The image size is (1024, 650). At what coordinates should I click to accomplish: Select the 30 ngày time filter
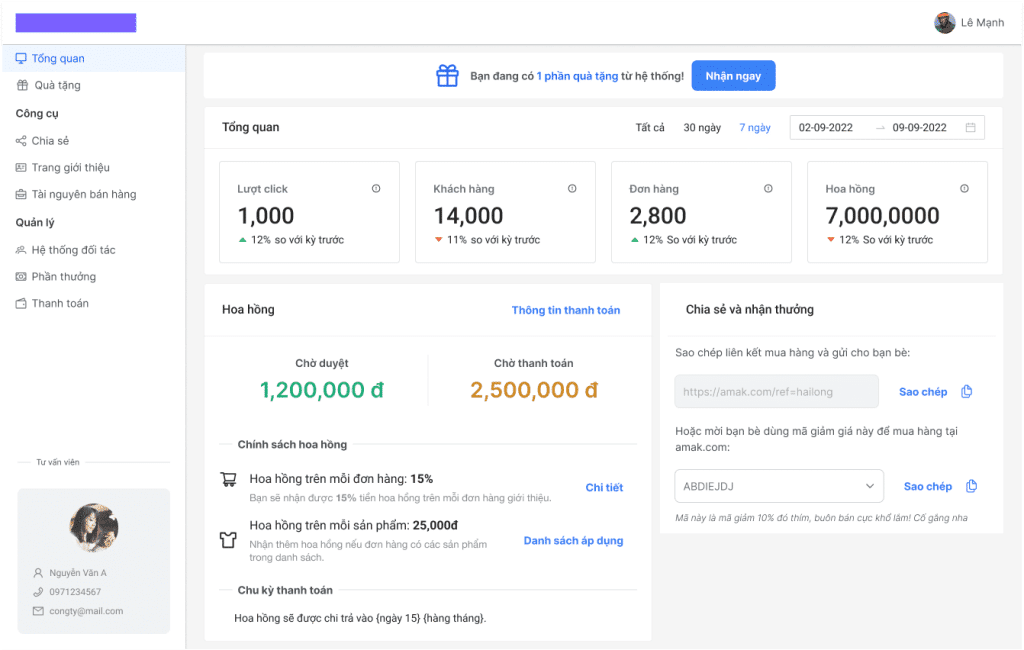point(702,128)
